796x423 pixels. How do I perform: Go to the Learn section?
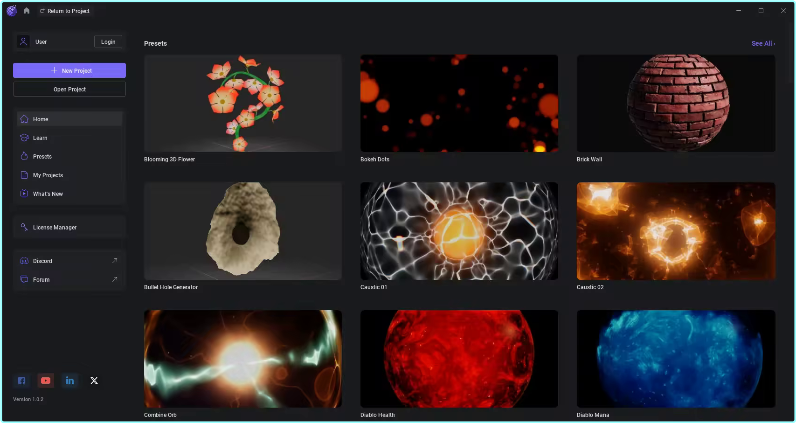(x=70, y=138)
